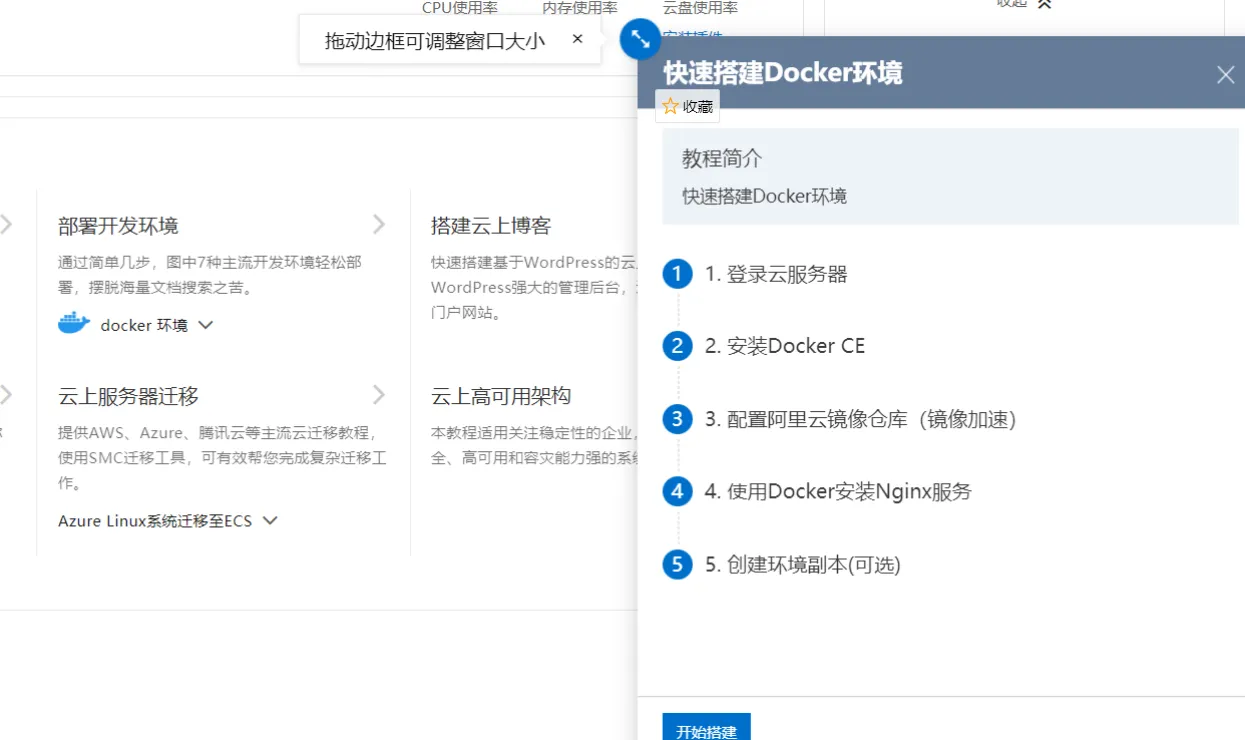
Task: Click the Docker whale icon
Action: coord(74,323)
